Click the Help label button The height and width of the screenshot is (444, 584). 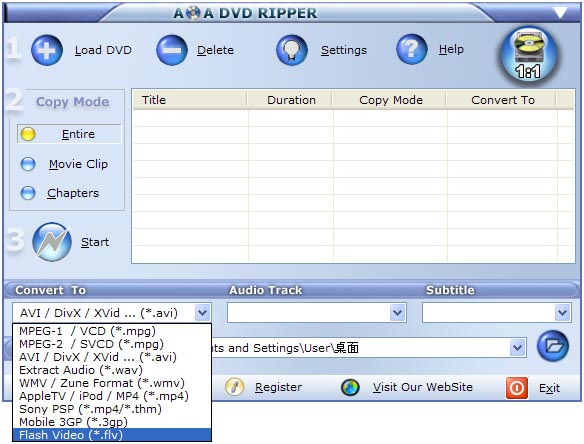(451, 49)
